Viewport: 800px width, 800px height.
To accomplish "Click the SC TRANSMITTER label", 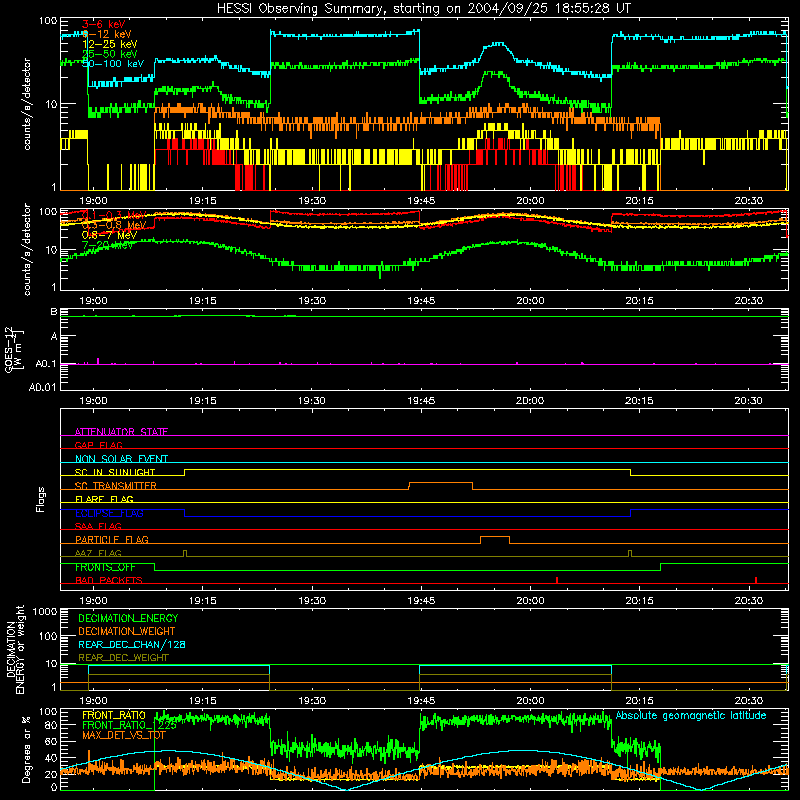I will 116,486.
